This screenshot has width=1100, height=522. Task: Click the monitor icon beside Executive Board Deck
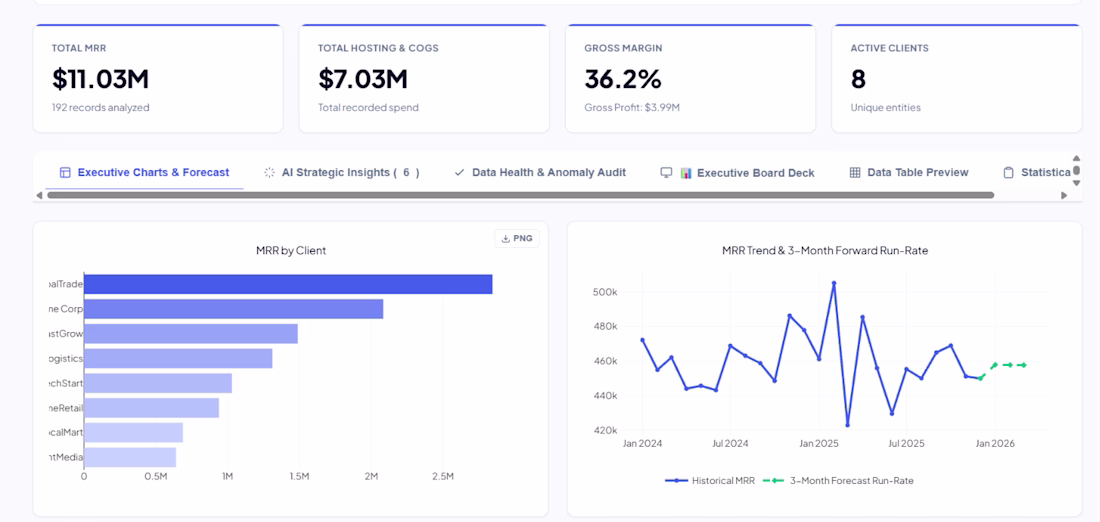tap(666, 173)
